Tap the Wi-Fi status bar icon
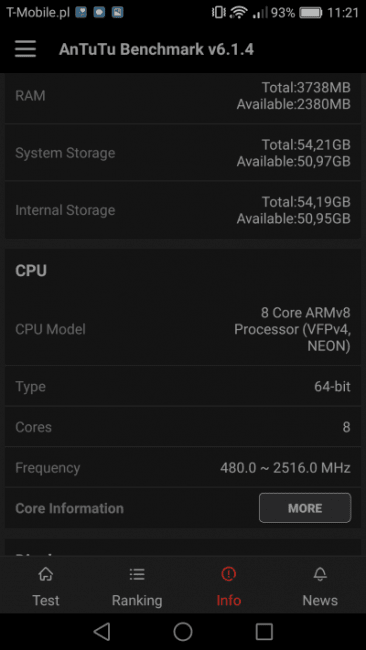The width and height of the screenshot is (366, 650). point(239,12)
